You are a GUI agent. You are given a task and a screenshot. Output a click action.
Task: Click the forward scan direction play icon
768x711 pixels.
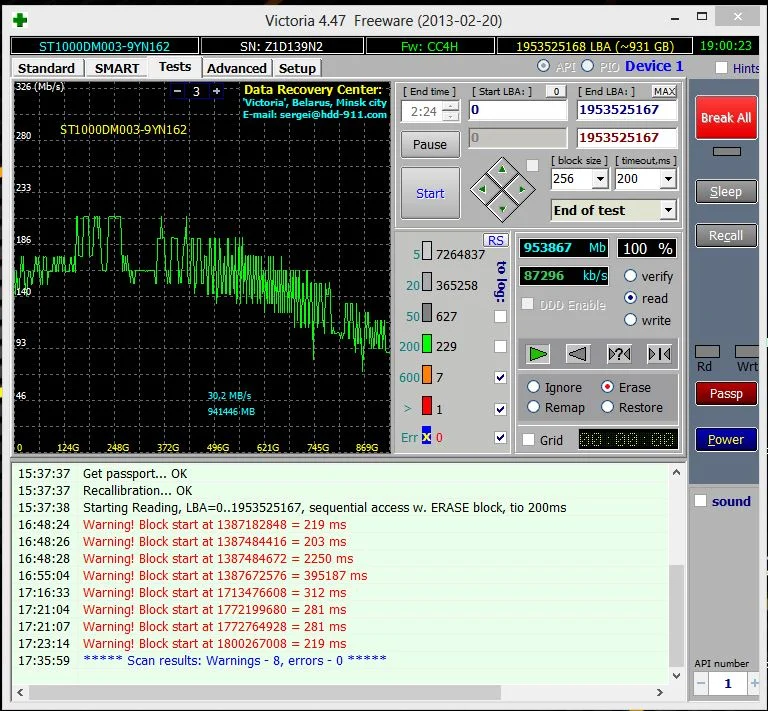tap(538, 354)
